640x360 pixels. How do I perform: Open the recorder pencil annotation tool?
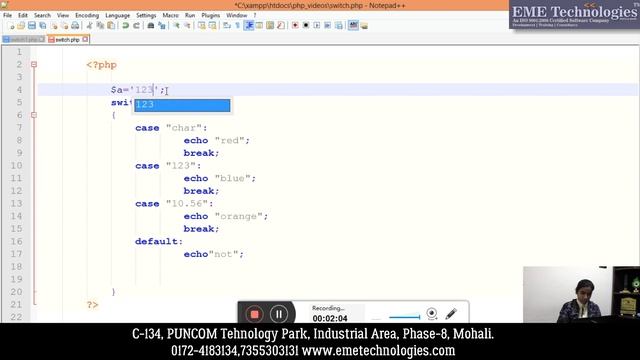pos(451,313)
